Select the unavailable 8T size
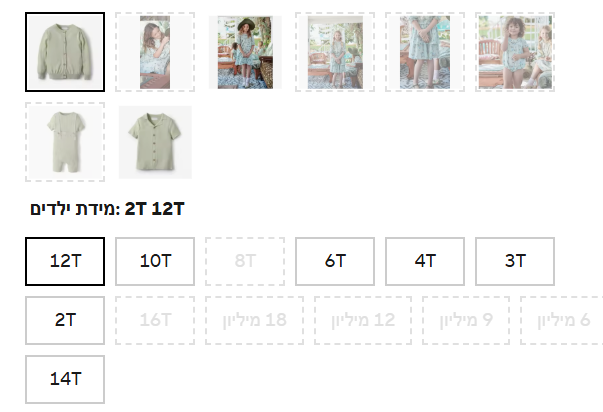 pyautogui.click(x=245, y=262)
